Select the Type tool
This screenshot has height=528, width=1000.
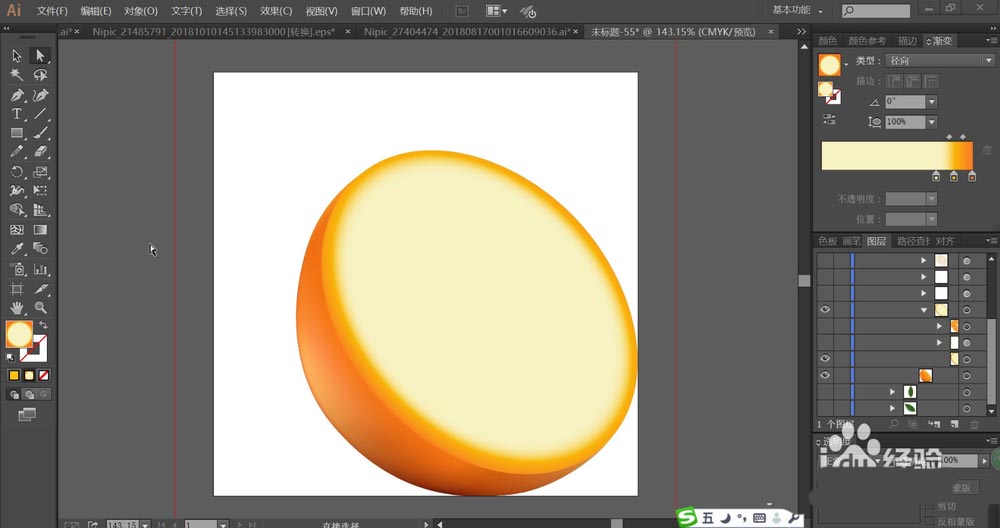click(17, 114)
